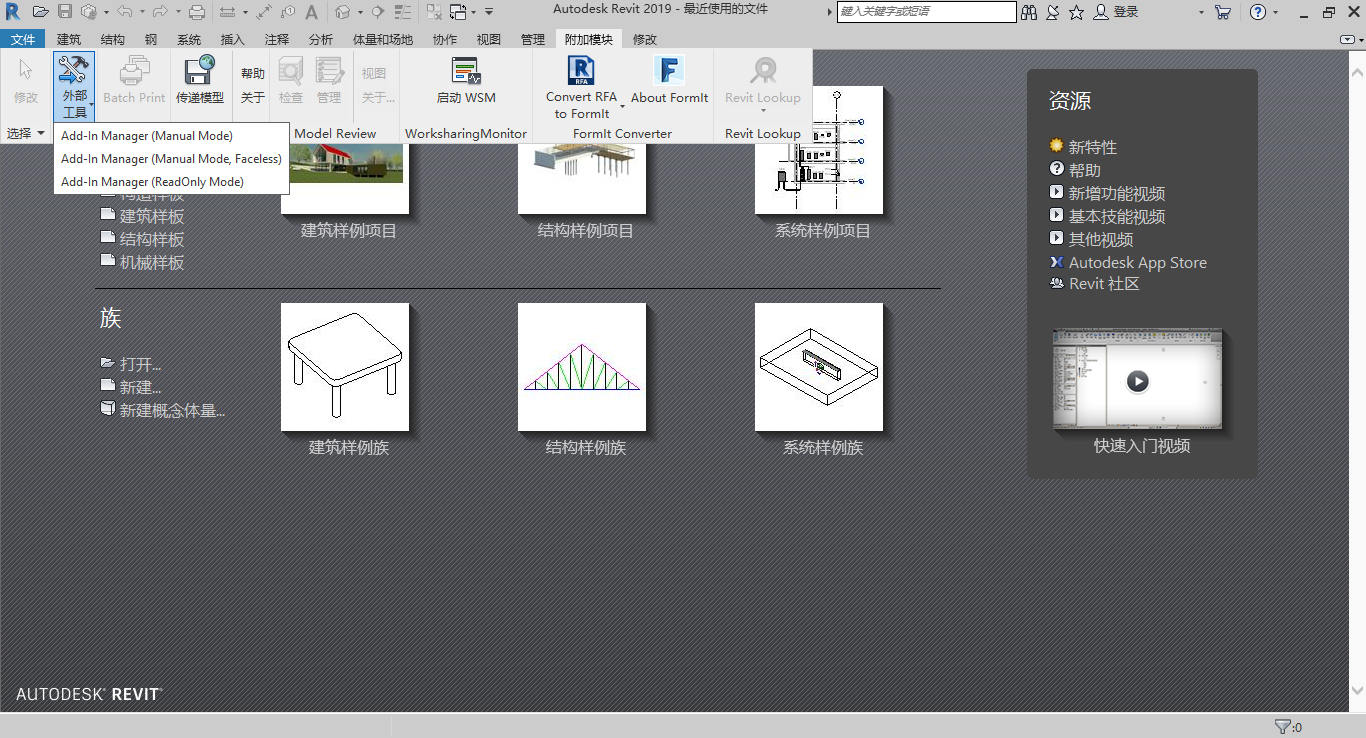Switch to the 建筑 ribbon tab
This screenshot has height=738, width=1366.
pos(69,39)
